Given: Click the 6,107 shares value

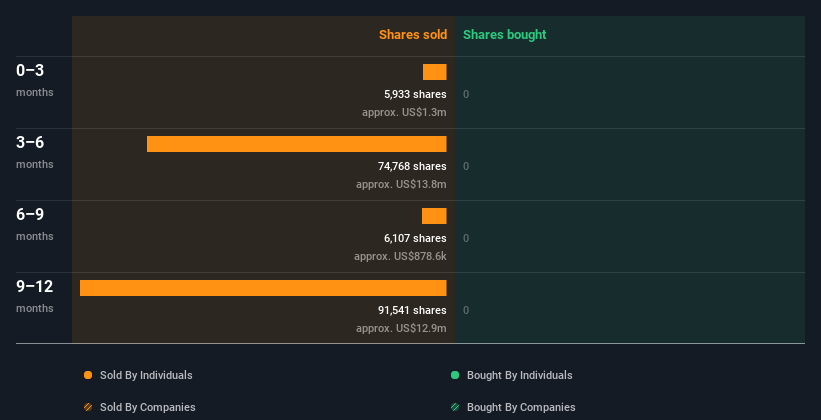Looking at the screenshot, I should [415, 238].
